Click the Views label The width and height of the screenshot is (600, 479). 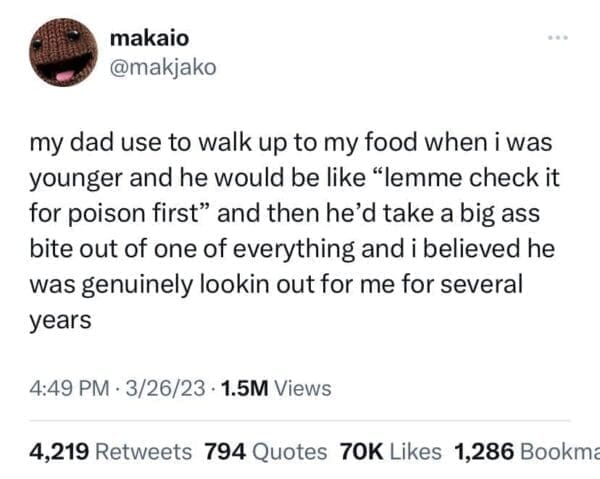298,387
